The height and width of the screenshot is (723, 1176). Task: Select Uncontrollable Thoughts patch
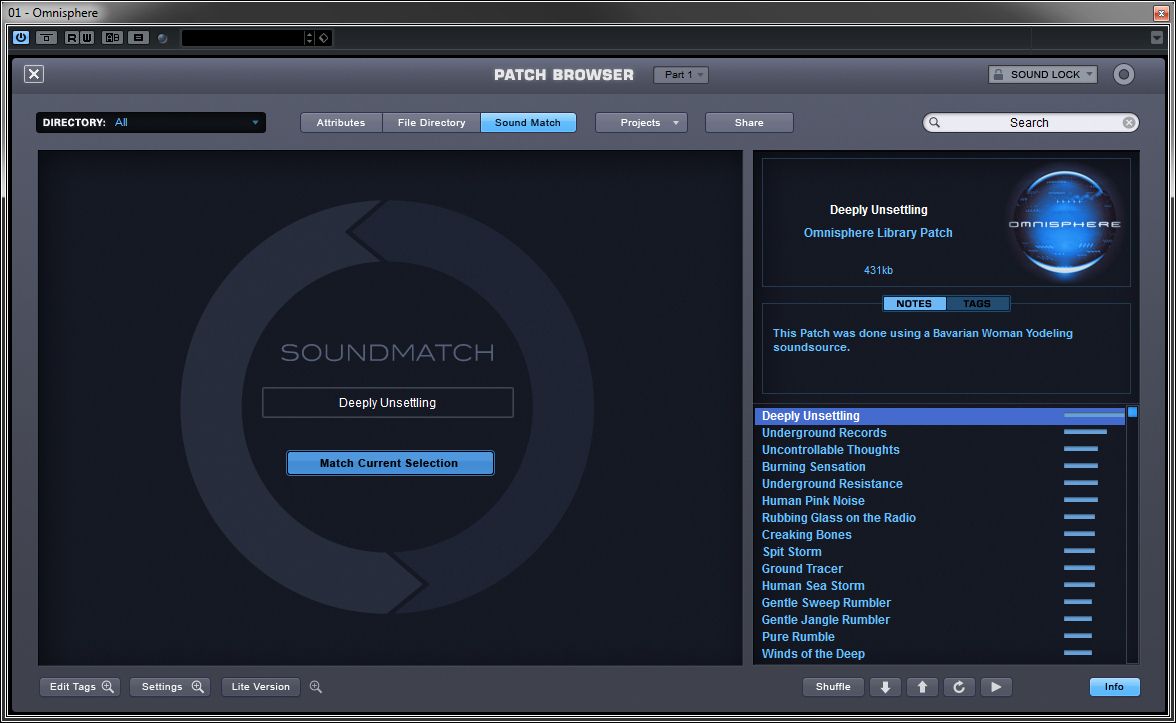point(939,450)
